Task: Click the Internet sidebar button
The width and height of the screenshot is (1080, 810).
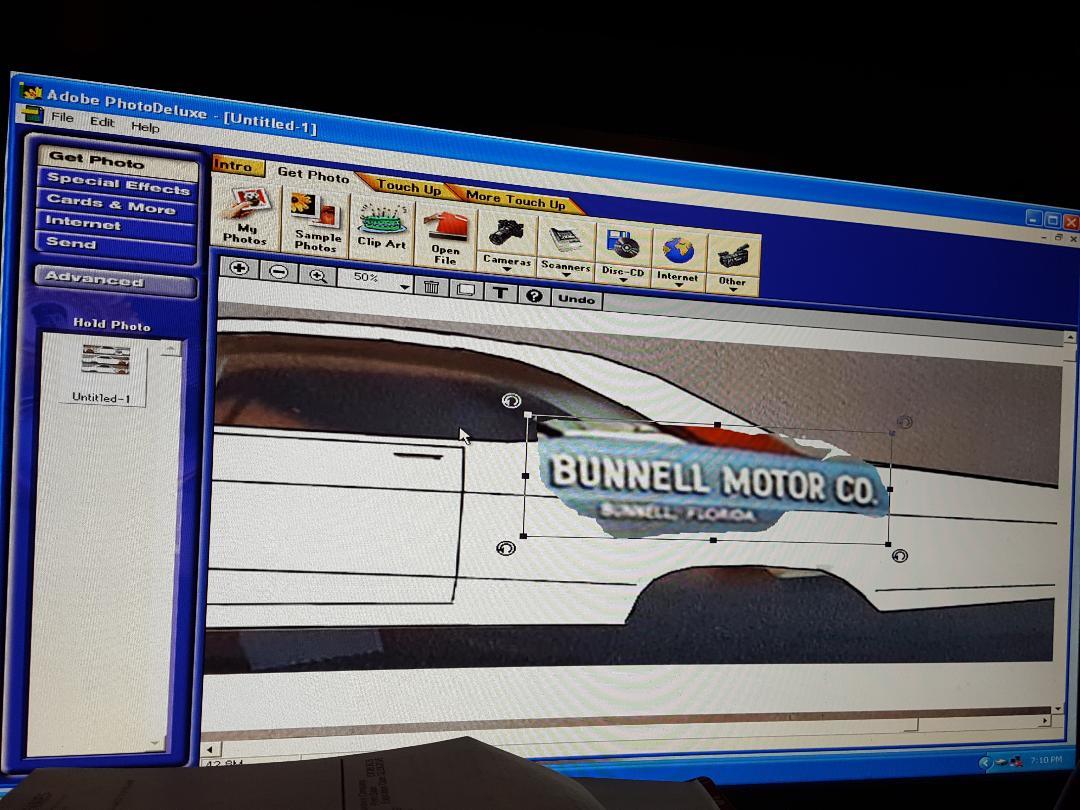Action: (116, 224)
